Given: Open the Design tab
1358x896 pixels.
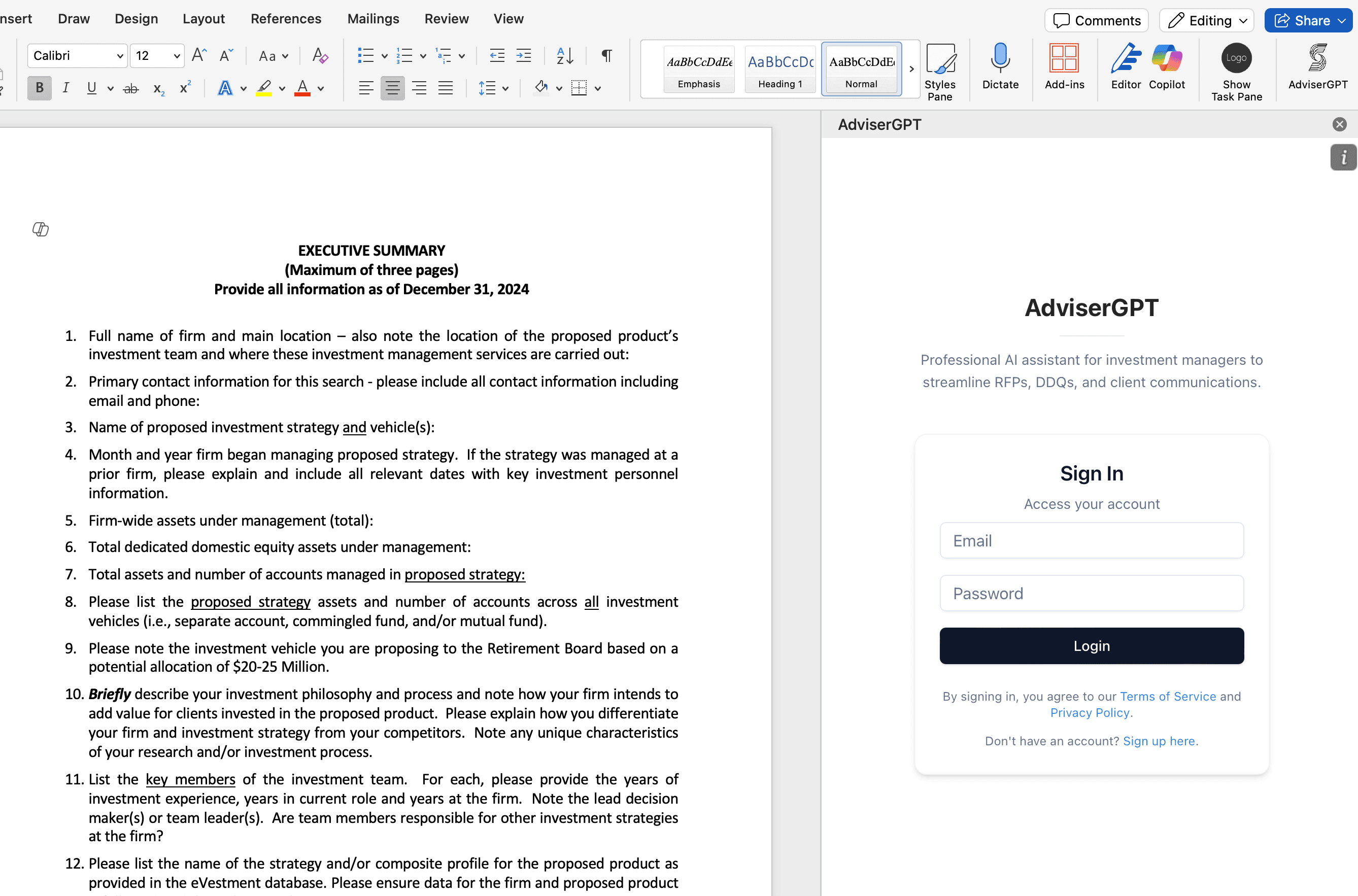Looking at the screenshot, I should (136, 19).
